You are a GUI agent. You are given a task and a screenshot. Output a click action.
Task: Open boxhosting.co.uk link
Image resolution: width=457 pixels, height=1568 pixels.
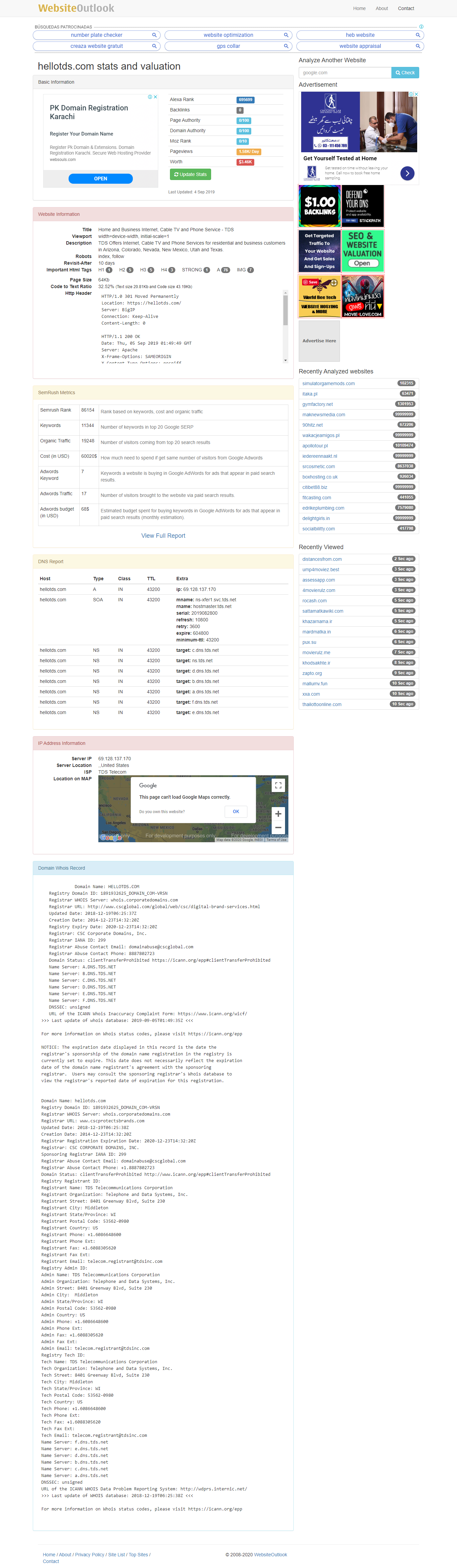click(x=320, y=476)
